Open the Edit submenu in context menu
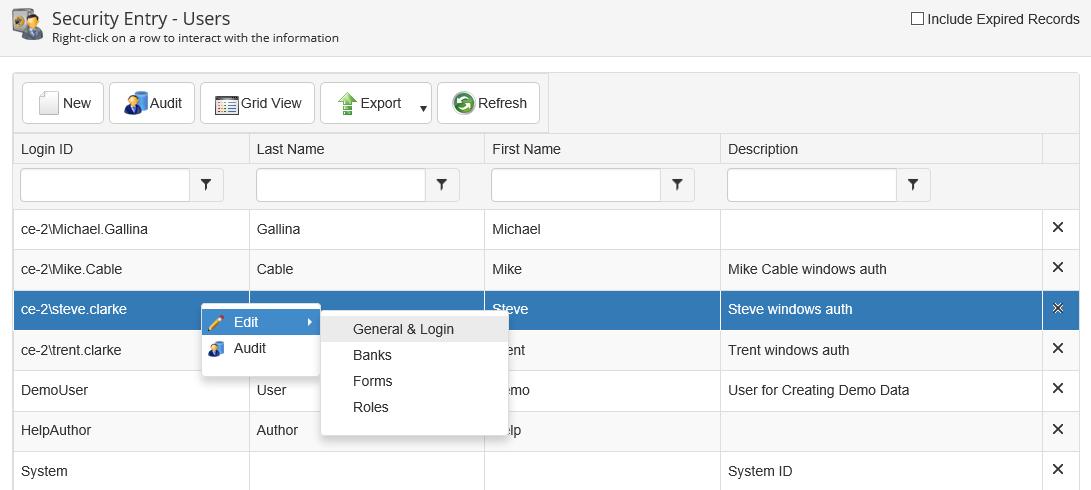1091x490 pixels. click(260, 322)
